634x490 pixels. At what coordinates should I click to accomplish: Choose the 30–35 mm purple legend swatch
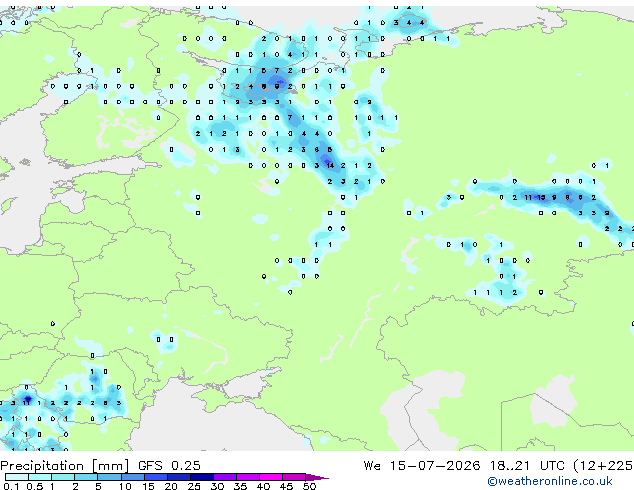point(225,477)
